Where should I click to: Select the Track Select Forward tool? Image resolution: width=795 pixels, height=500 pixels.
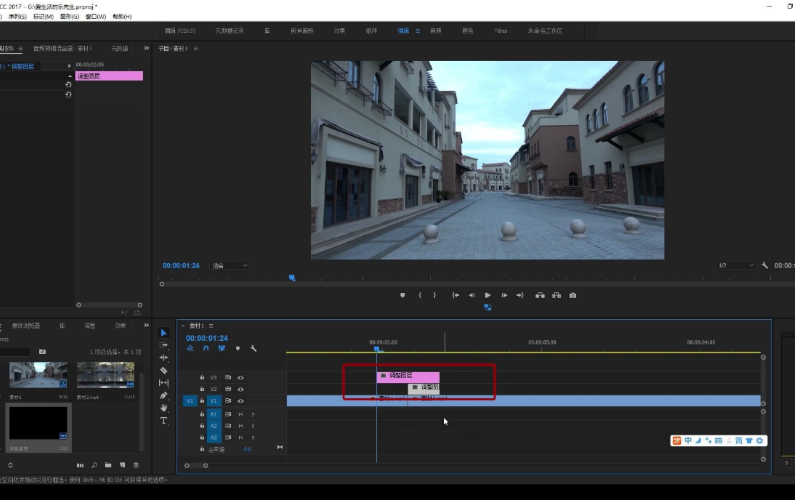164,345
